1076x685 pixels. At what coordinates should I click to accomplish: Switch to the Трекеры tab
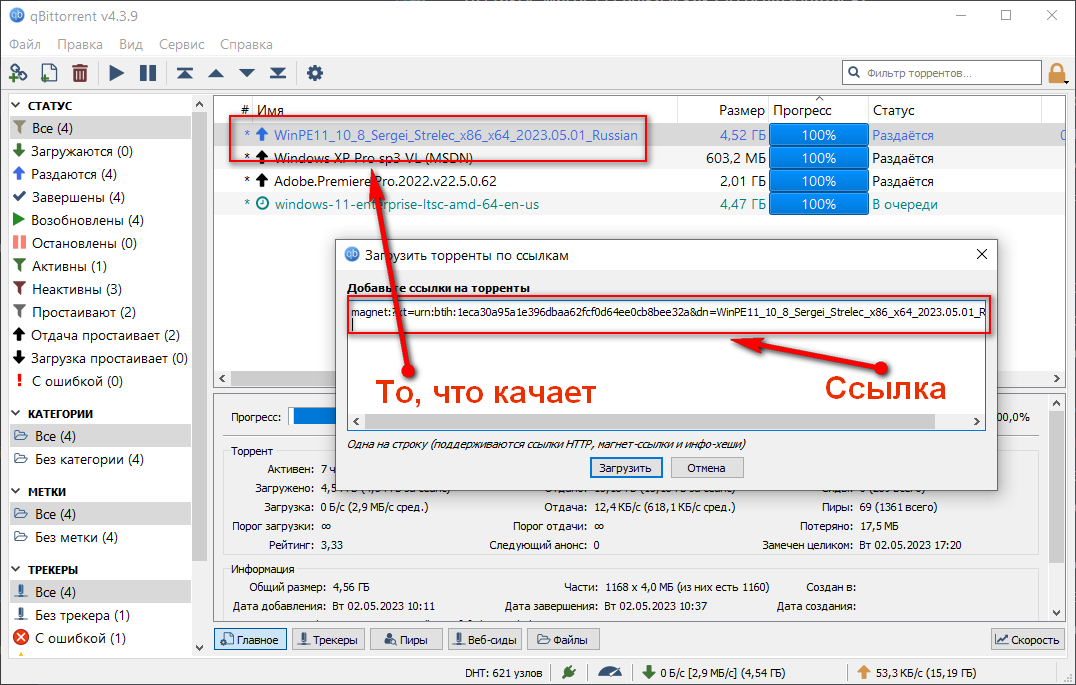point(328,640)
